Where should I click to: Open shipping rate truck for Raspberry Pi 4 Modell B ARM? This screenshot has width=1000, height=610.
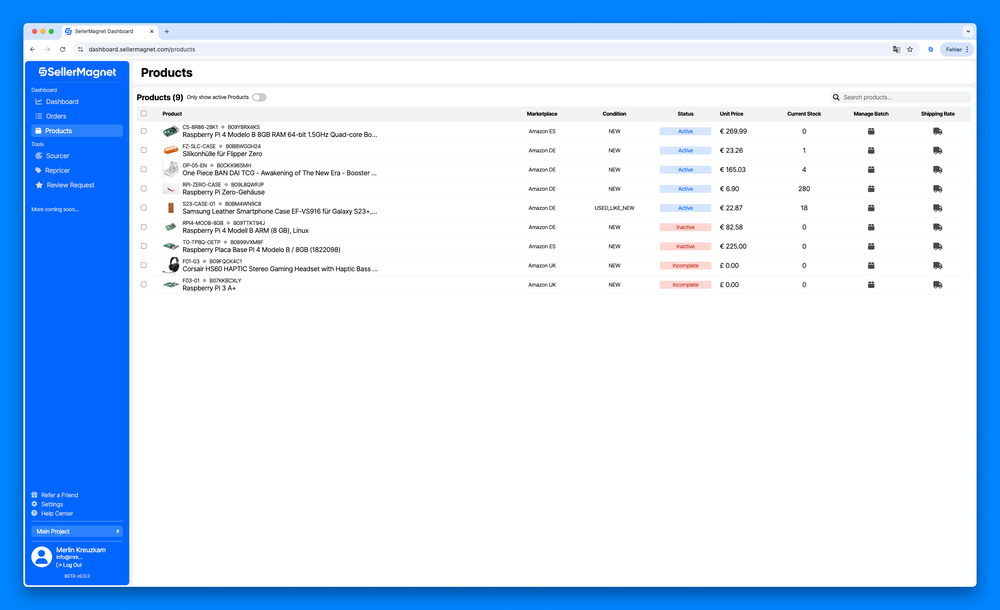pyautogui.click(x=938, y=227)
